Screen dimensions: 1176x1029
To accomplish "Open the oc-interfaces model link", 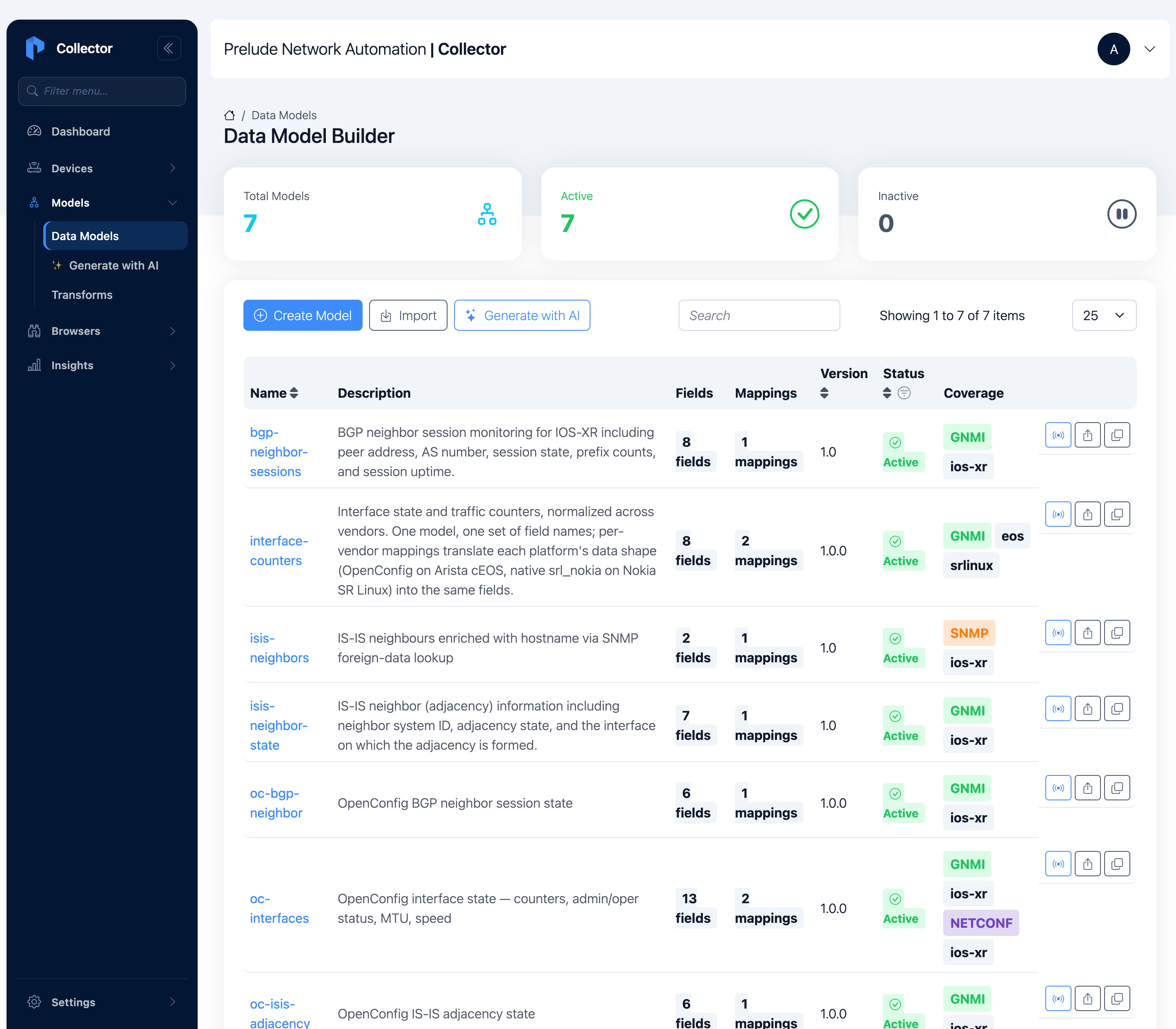I will pyautogui.click(x=279, y=909).
